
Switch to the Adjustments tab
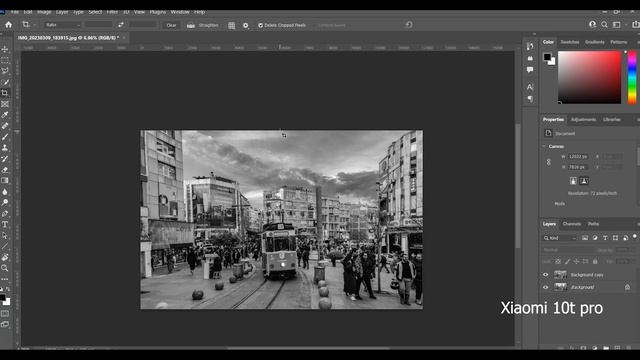583,120
